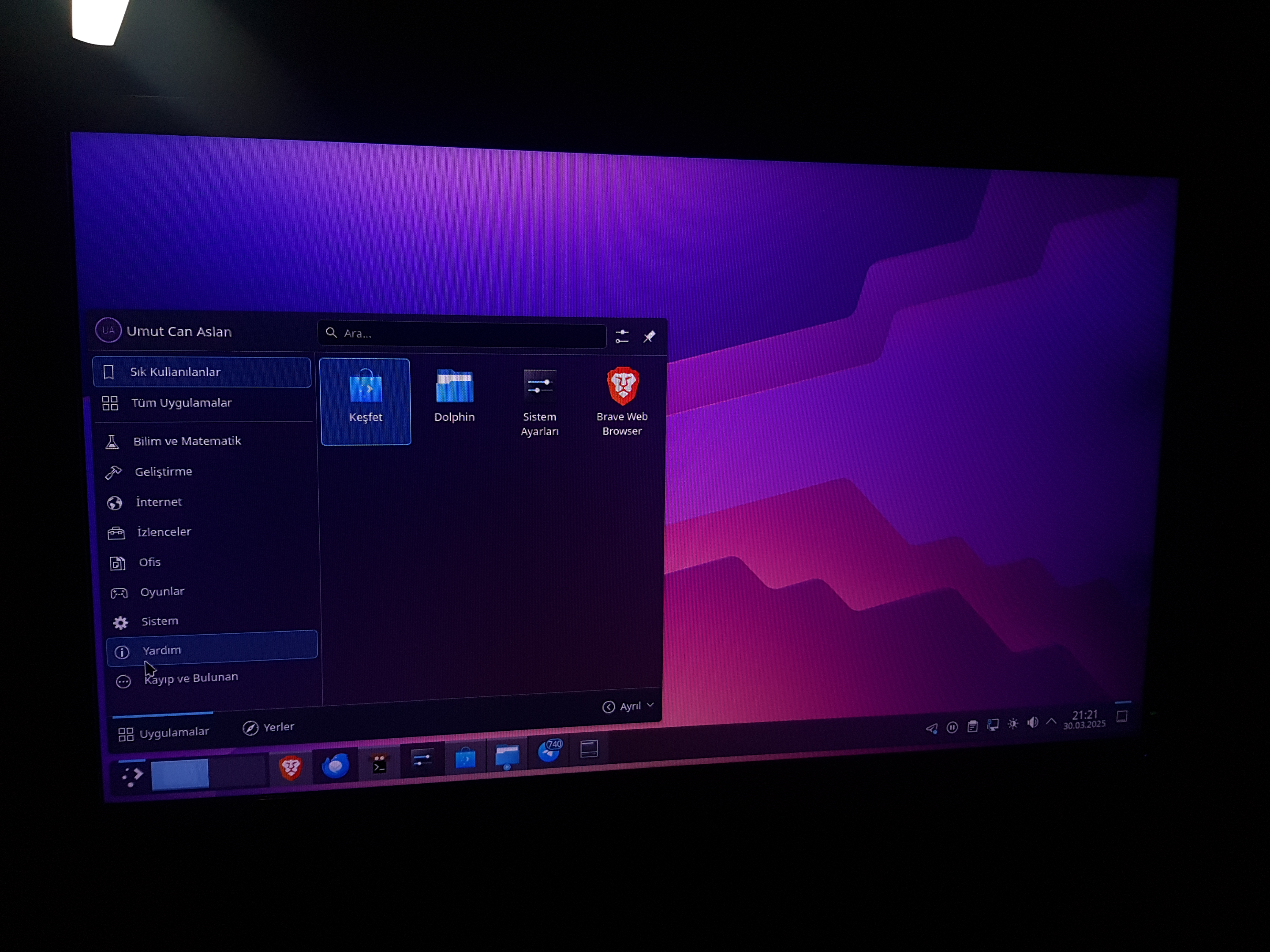1270x952 pixels.
Task: Expand hidden system tray icons arrow
Action: click(1051, 721)
